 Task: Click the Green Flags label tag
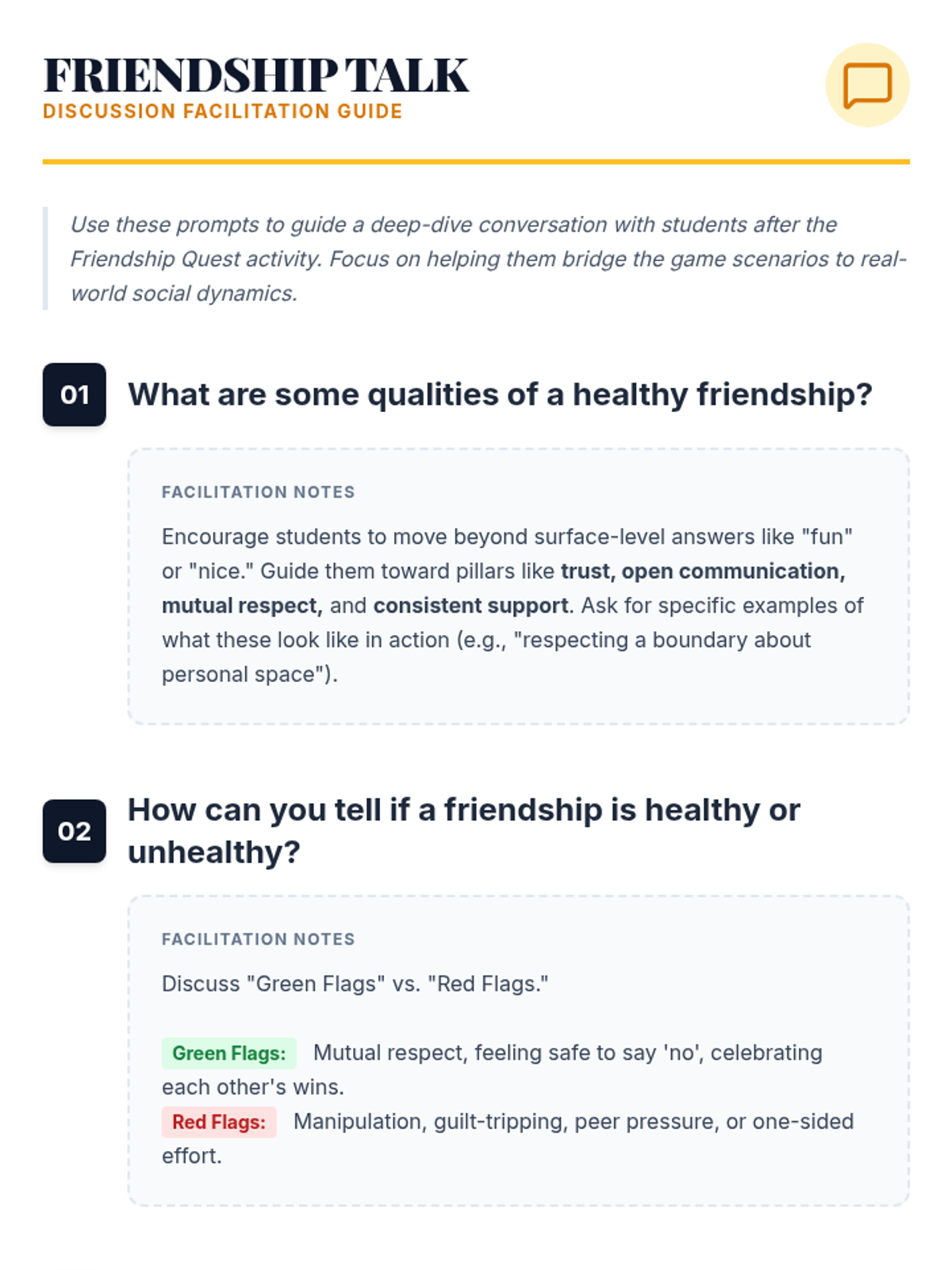click(229, 1053)
